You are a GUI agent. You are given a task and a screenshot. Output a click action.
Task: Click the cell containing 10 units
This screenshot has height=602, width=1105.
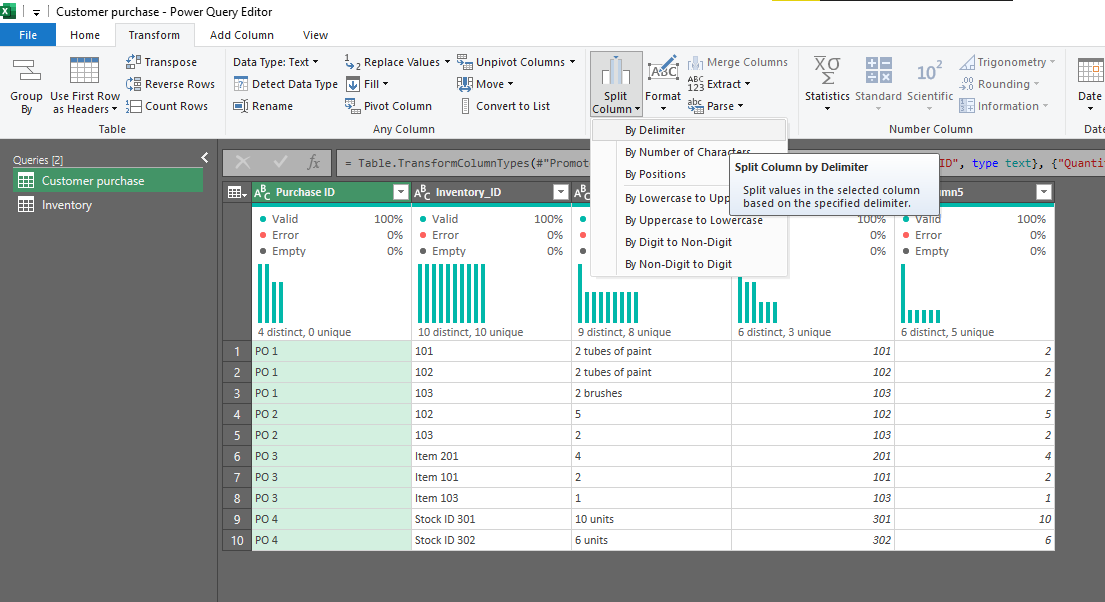(x=651, y=519)
